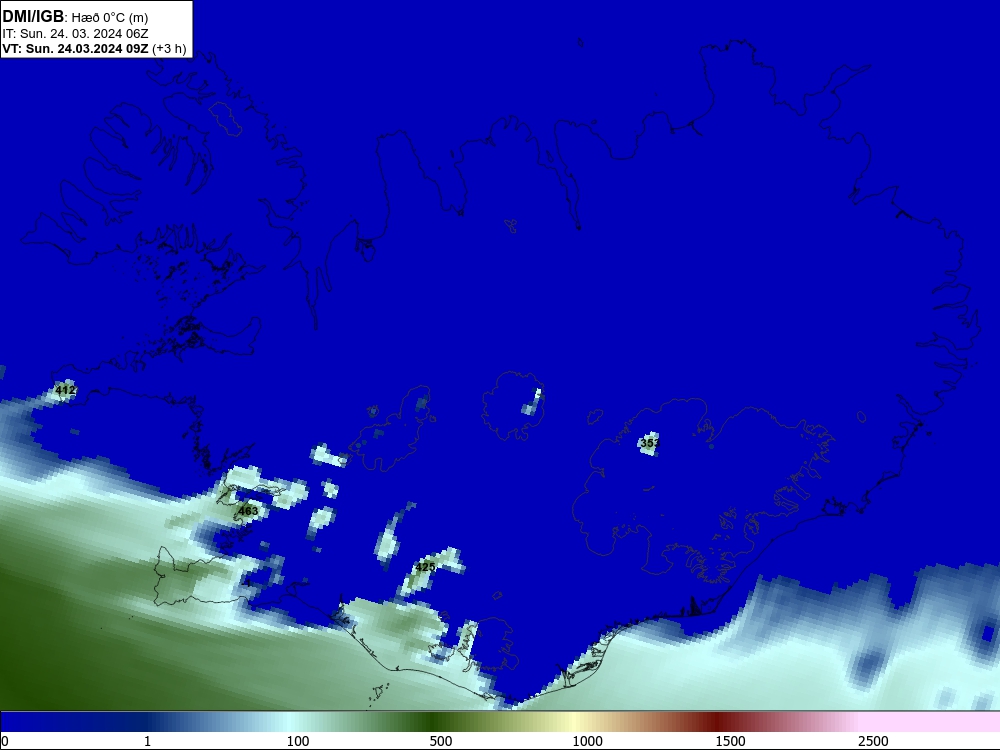The width and height of the screenshot is (1000, 750).
Task: Click the 100 value on color scale
Action: click(x=298, y=741)
